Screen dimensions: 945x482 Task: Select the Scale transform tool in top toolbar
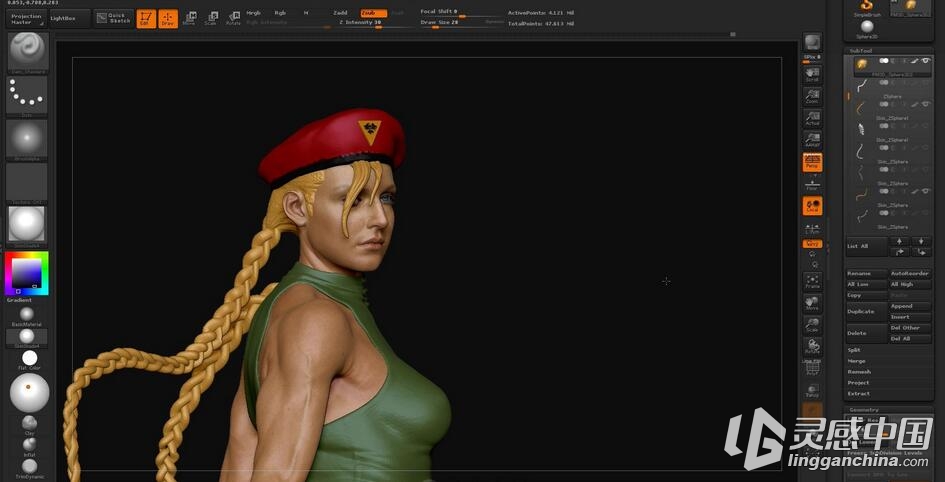coord(212,19)
